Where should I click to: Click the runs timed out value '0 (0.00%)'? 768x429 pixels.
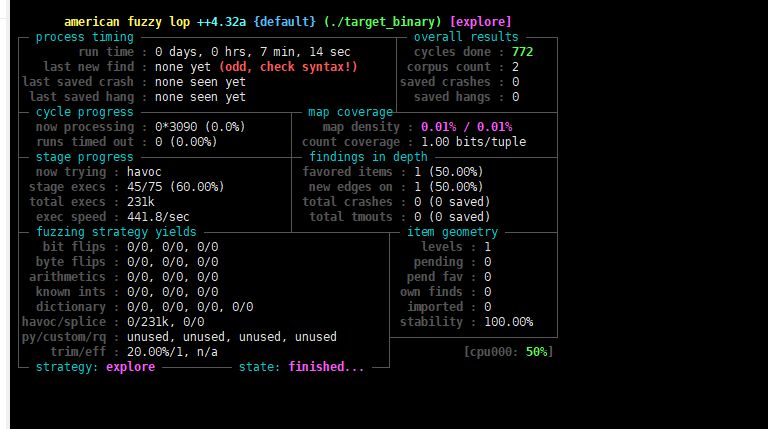point(186,142)
